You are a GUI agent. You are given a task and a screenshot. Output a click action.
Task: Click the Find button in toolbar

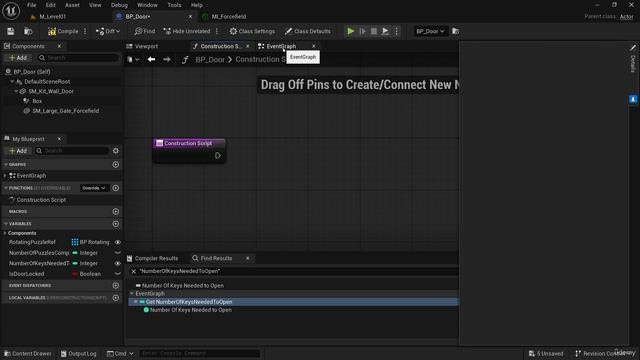pos(144,31)
